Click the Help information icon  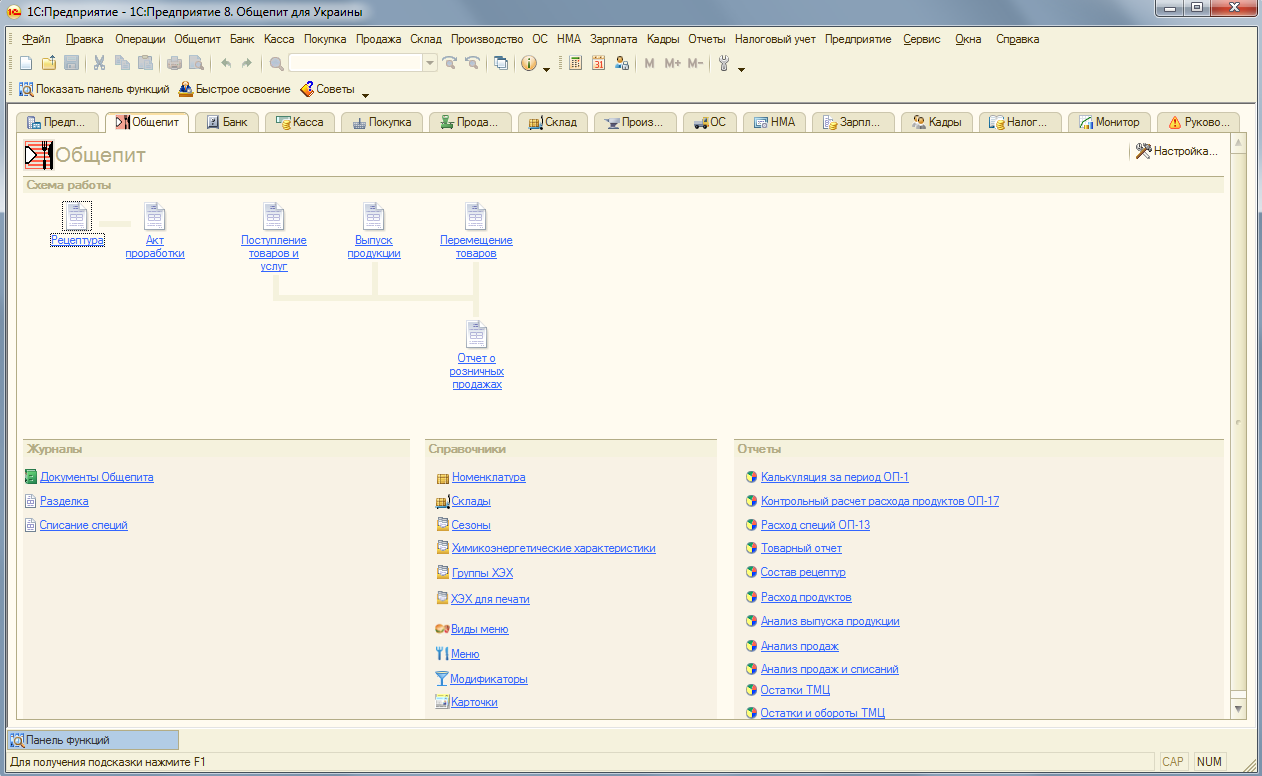click(529, 63)
